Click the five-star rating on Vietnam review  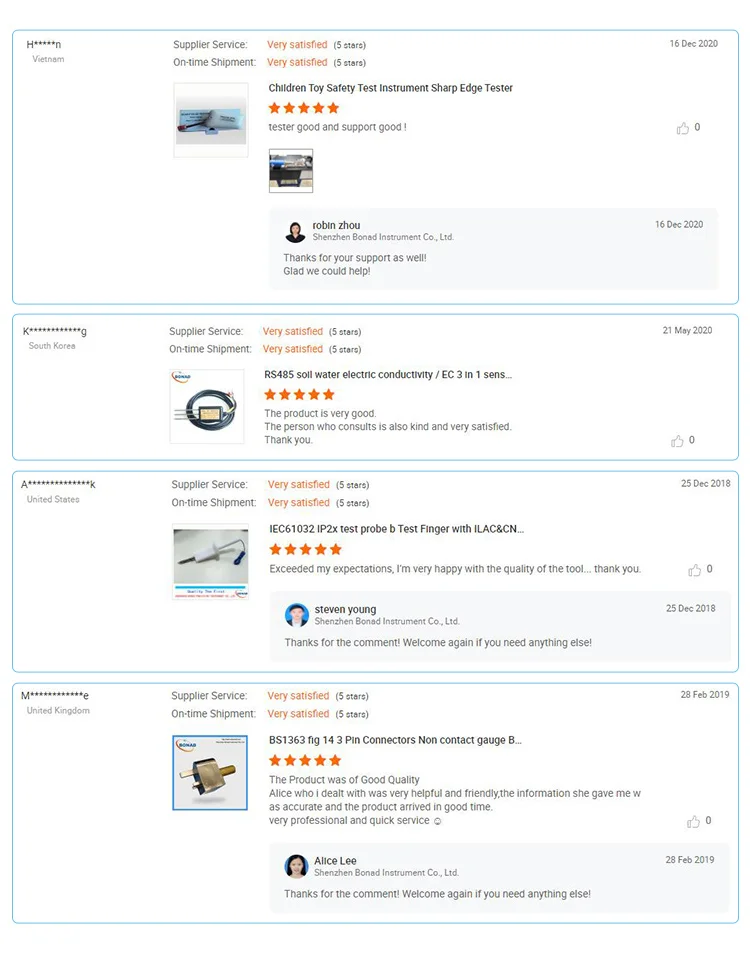[x=304, y=108]
